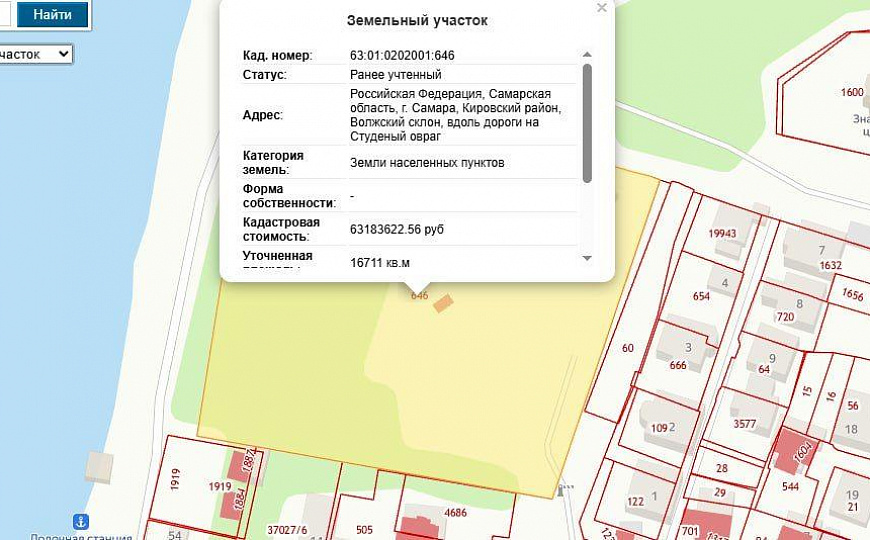Image resolution: width=870 pixels, height=540 pixels.
Task: Click the Форма собственности label
Action: pos(290,196)
